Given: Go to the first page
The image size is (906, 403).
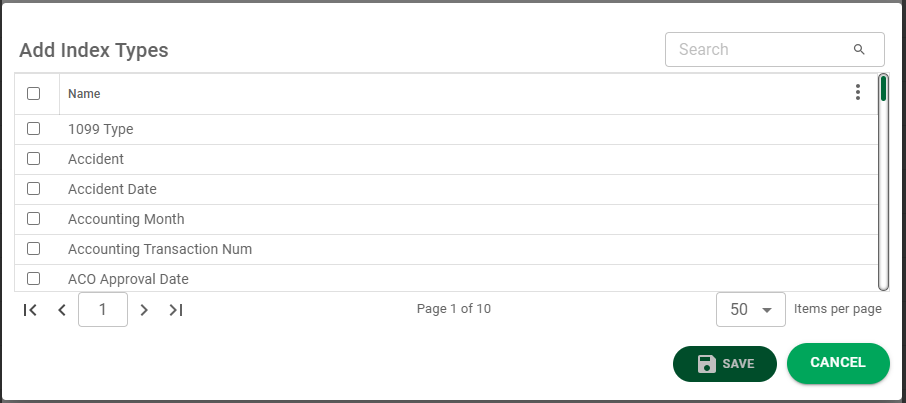Looking at the screenshot, I should [30, 310].
